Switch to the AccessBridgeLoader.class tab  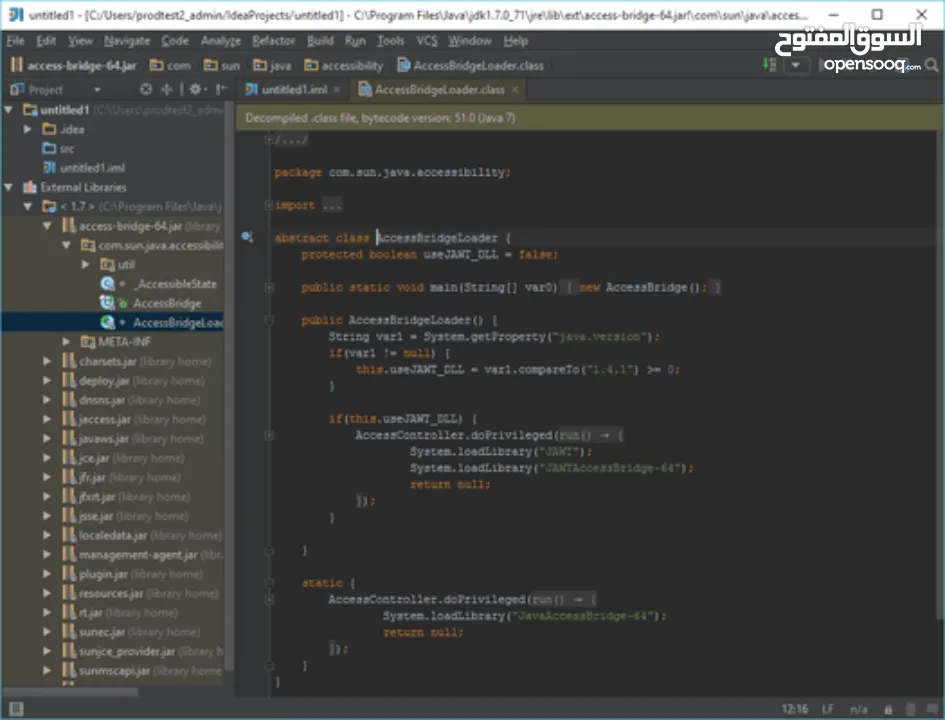438,89
